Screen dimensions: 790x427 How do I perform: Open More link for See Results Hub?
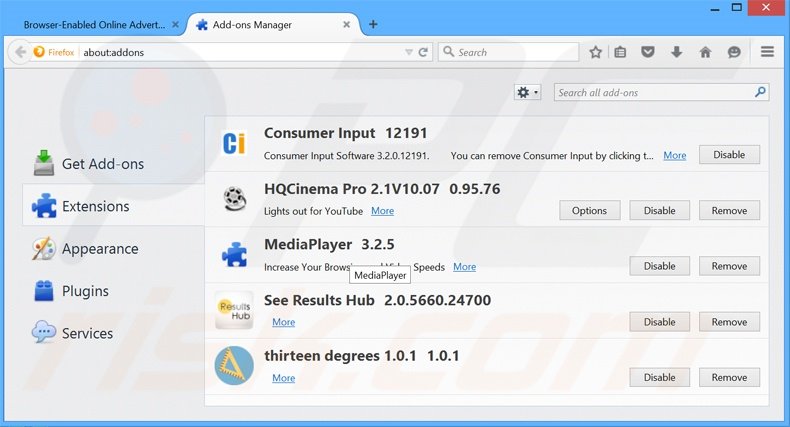pos(284,322)
